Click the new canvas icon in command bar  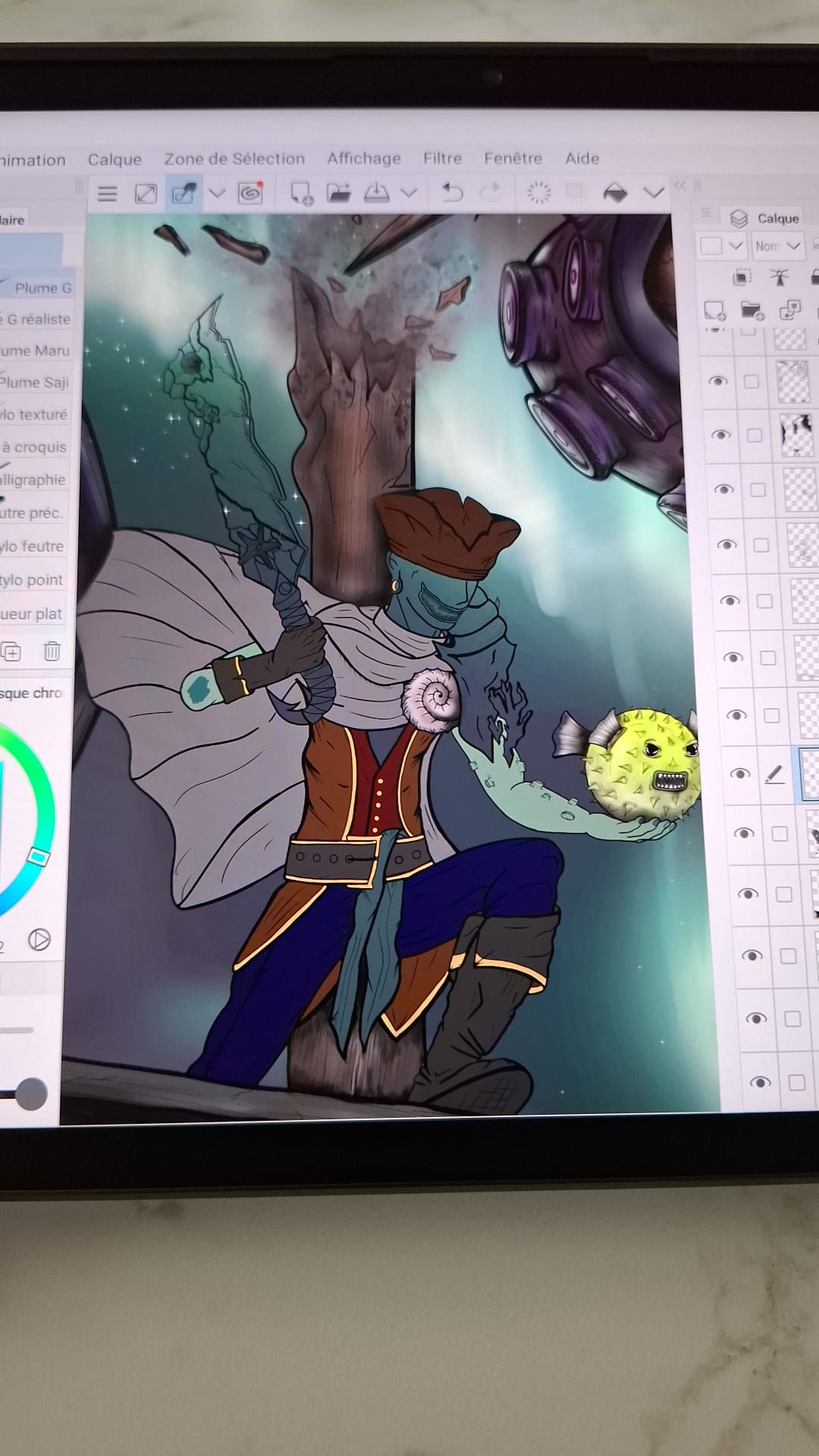(x=301, y=193)
